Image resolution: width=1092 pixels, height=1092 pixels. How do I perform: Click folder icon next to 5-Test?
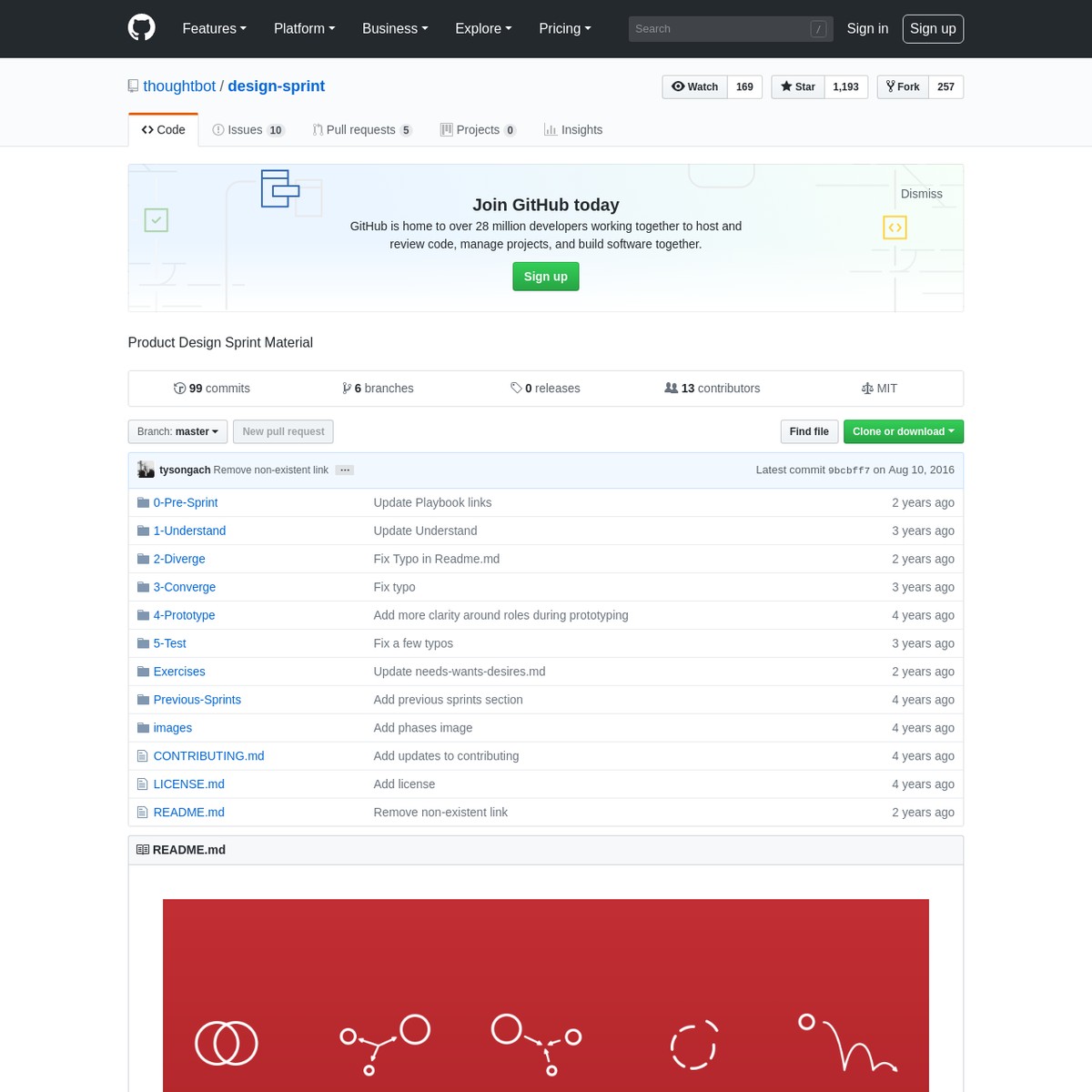(143, 643)
